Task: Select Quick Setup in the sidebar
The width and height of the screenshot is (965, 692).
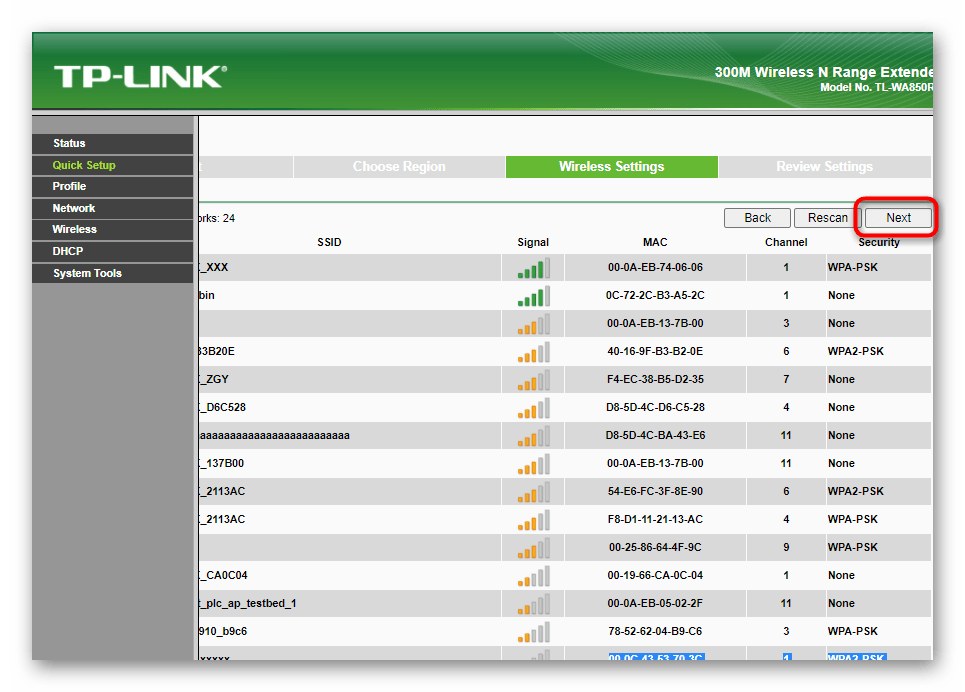Action: coord(84,166)
